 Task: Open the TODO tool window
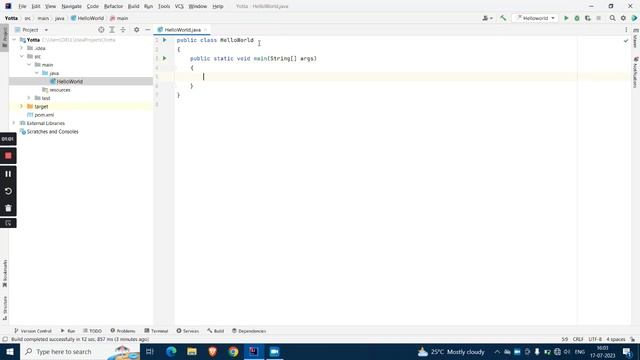[92, 331]
